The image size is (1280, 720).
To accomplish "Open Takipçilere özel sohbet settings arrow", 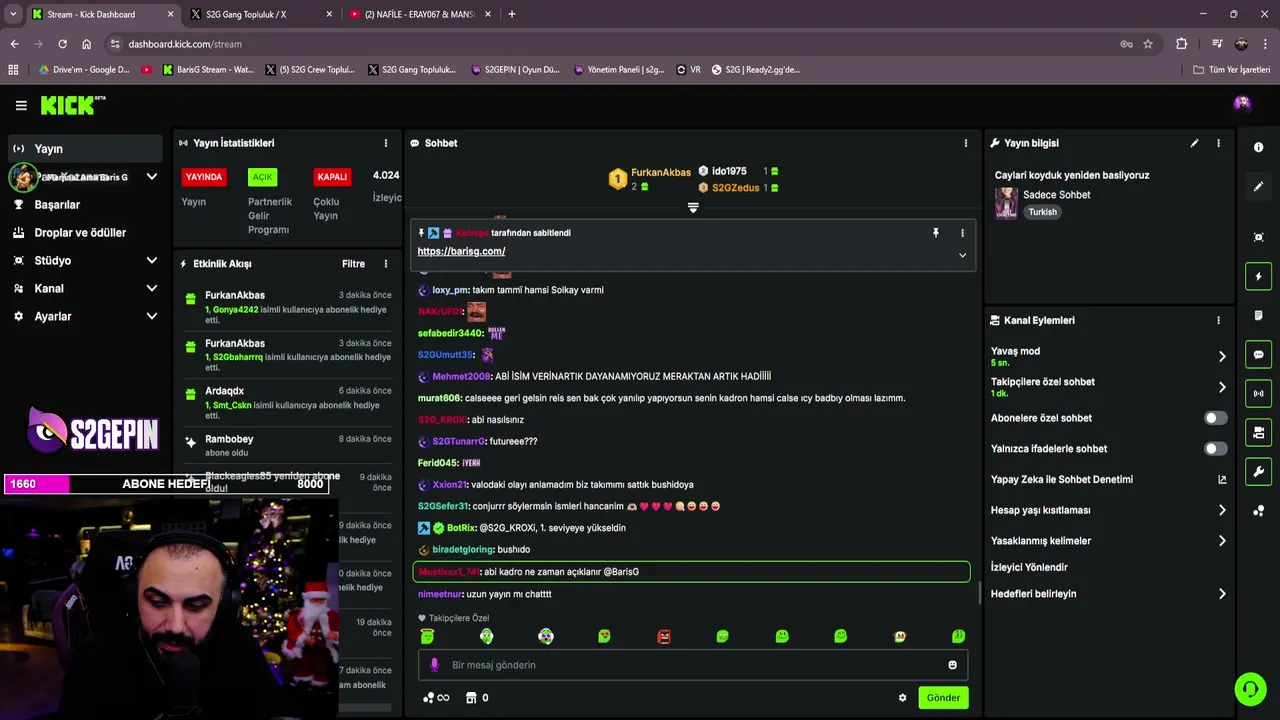I will click(1221, 387).
